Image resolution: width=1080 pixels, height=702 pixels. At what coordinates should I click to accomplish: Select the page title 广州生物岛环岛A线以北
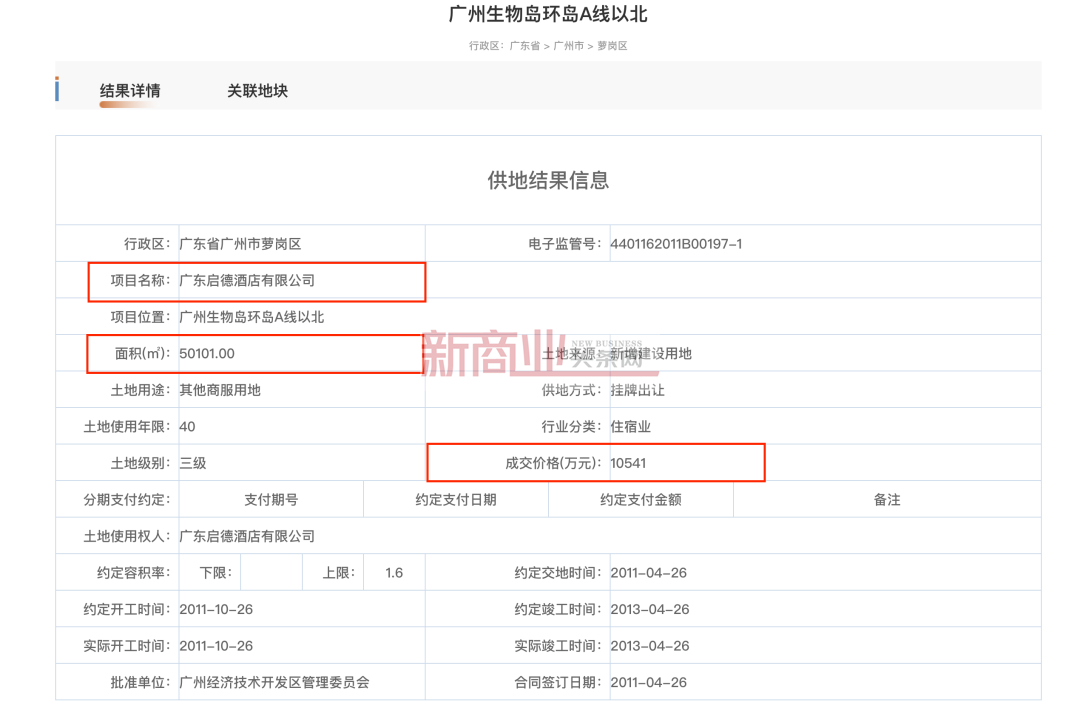548,14
